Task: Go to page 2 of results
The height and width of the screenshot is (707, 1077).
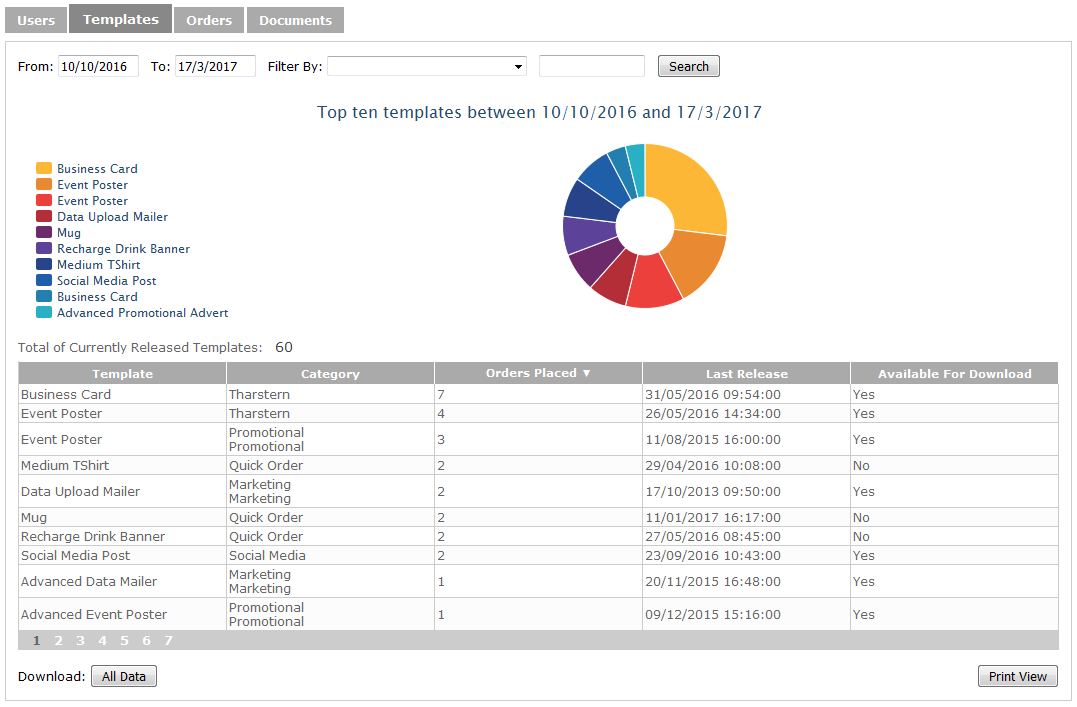Action: tap(58, 641)
